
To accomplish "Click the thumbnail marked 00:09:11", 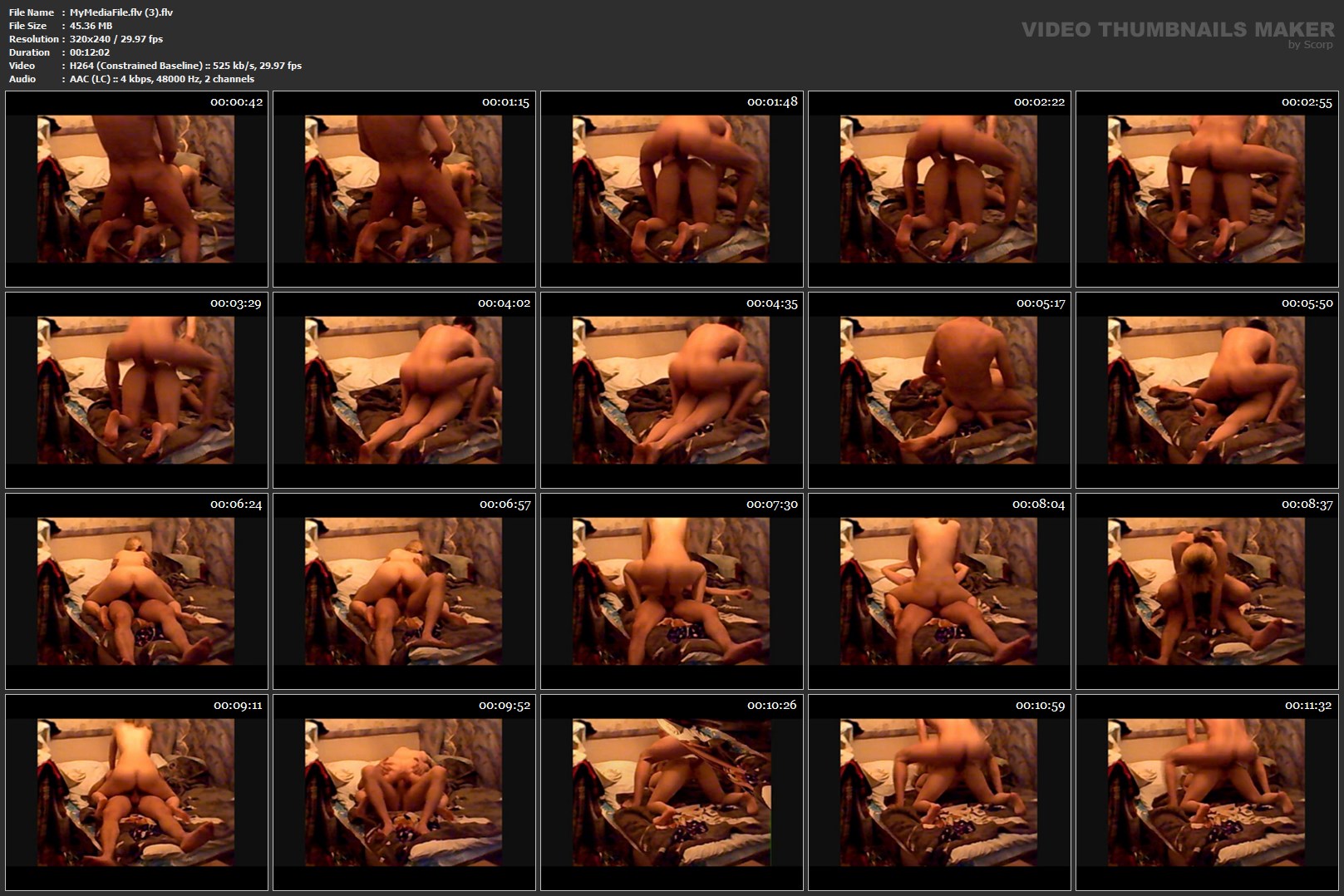I will click(136, 792).
